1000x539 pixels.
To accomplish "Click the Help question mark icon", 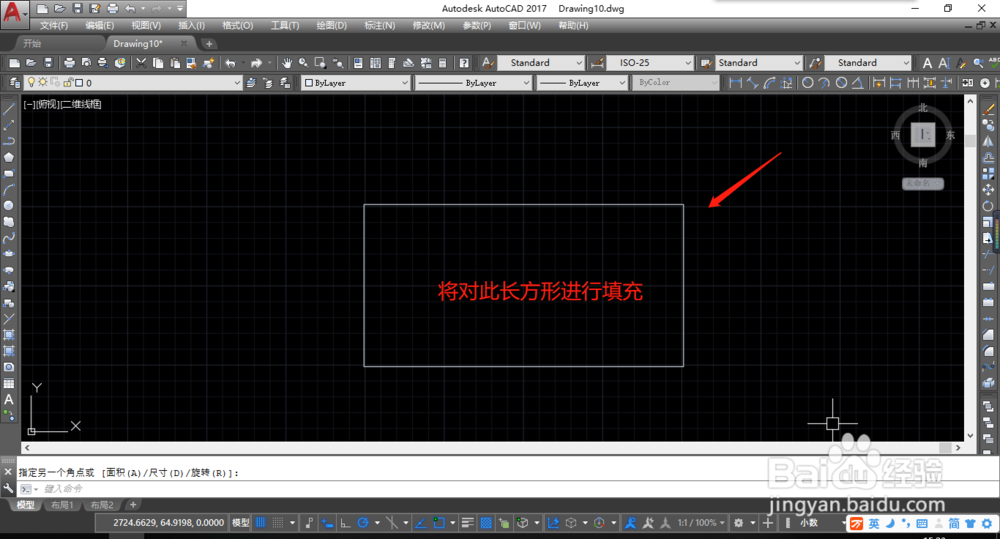I will (464, 63).
